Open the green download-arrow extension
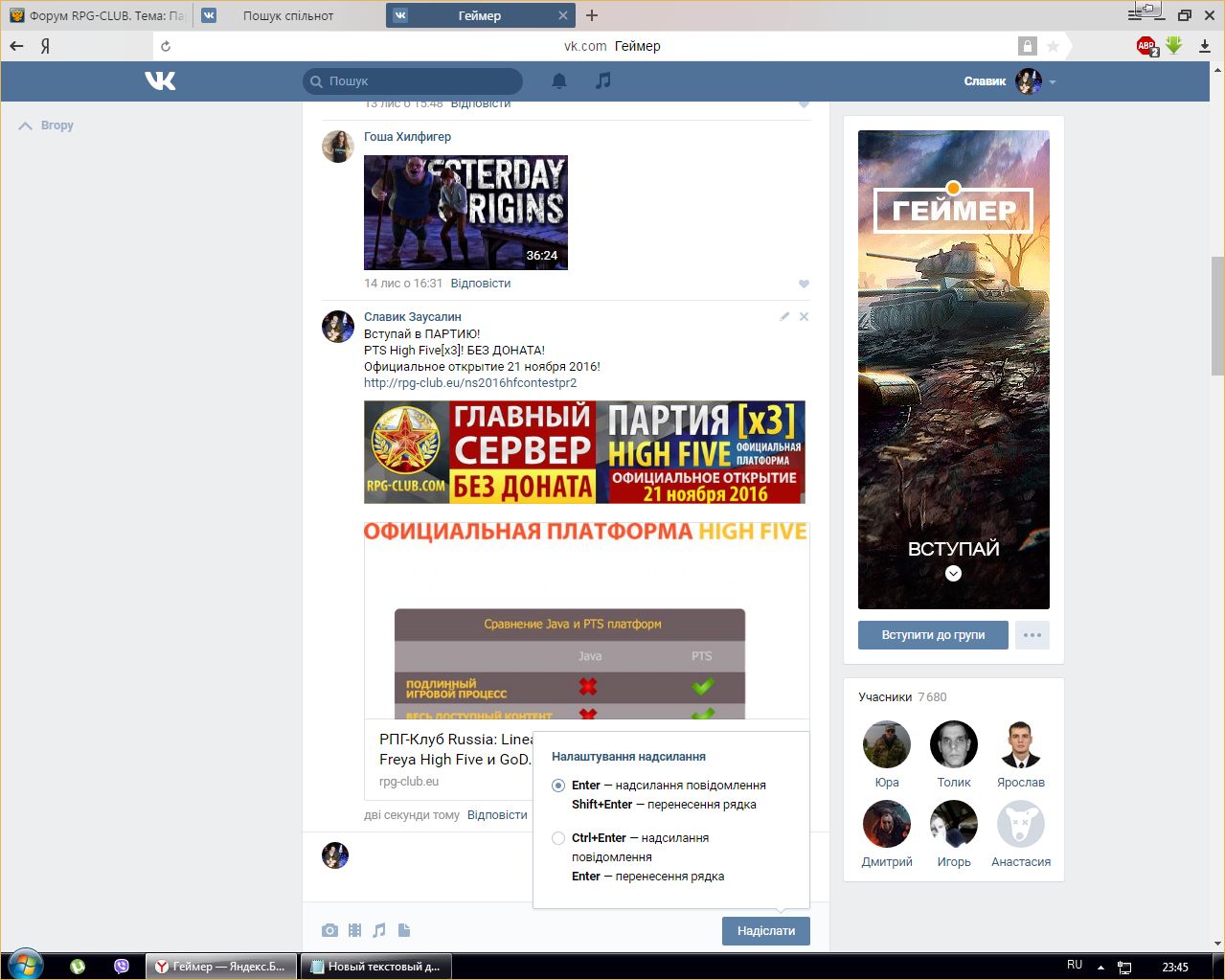Image resolution: width=1225 pixels, height=980 pixels. coord(1174,45)
